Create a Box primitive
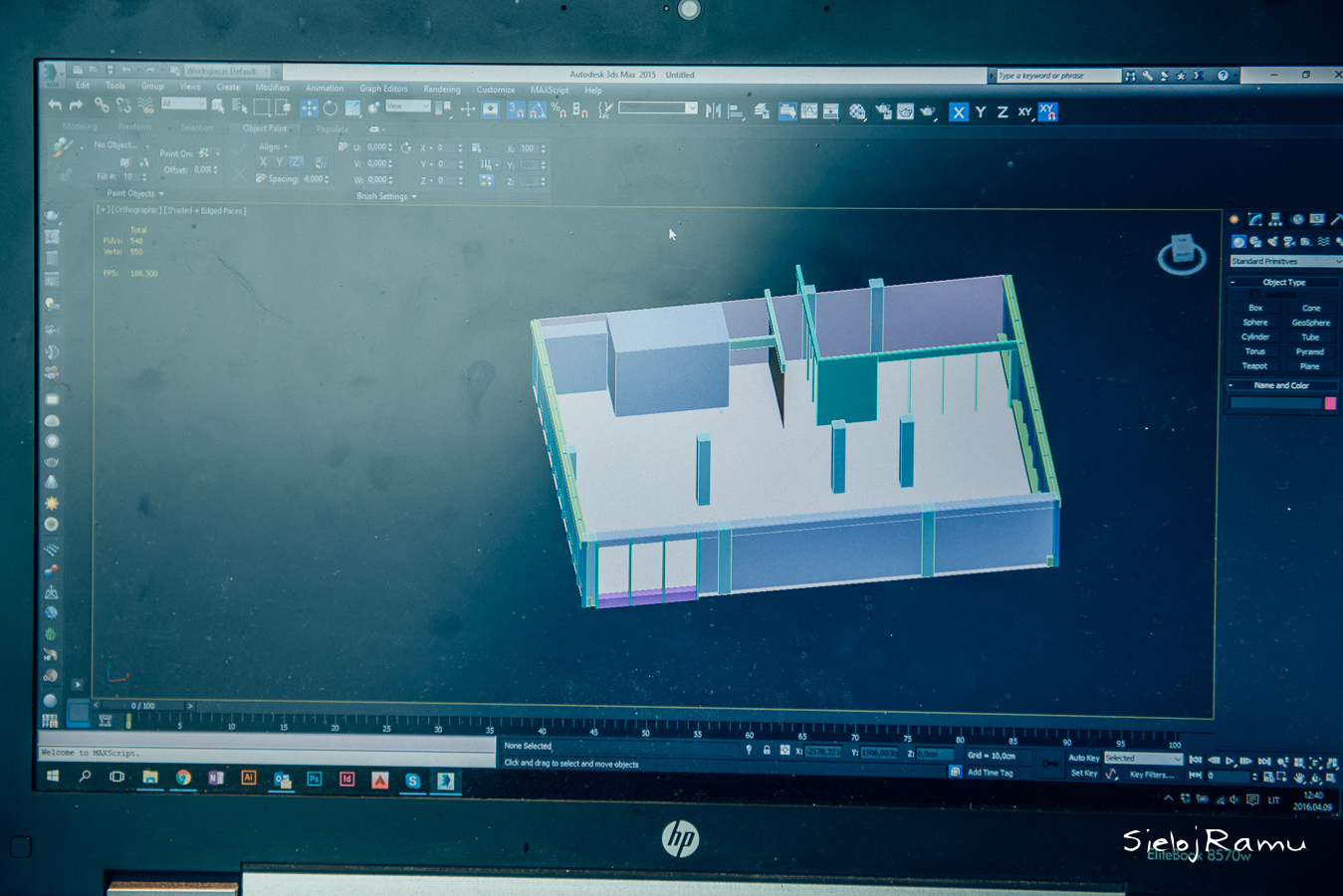The height and width of the screenshot is (896, 1343). click(1255, 308)
